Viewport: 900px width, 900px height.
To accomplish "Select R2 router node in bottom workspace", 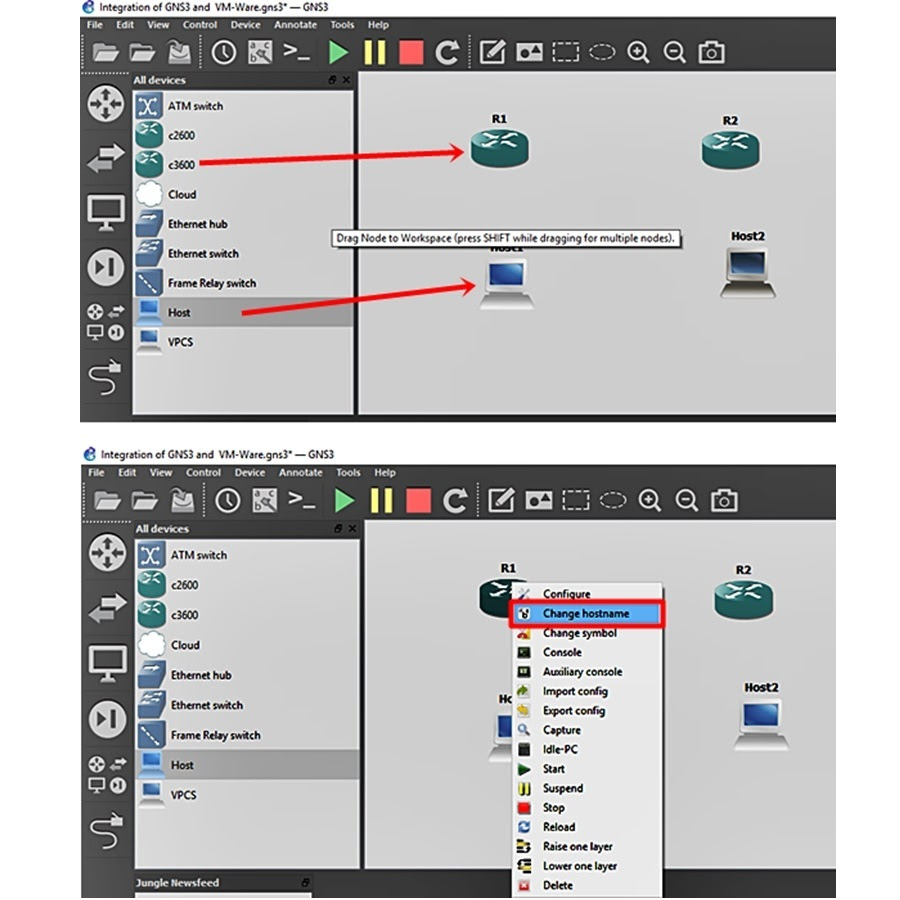I will click(x=743, y=600).
